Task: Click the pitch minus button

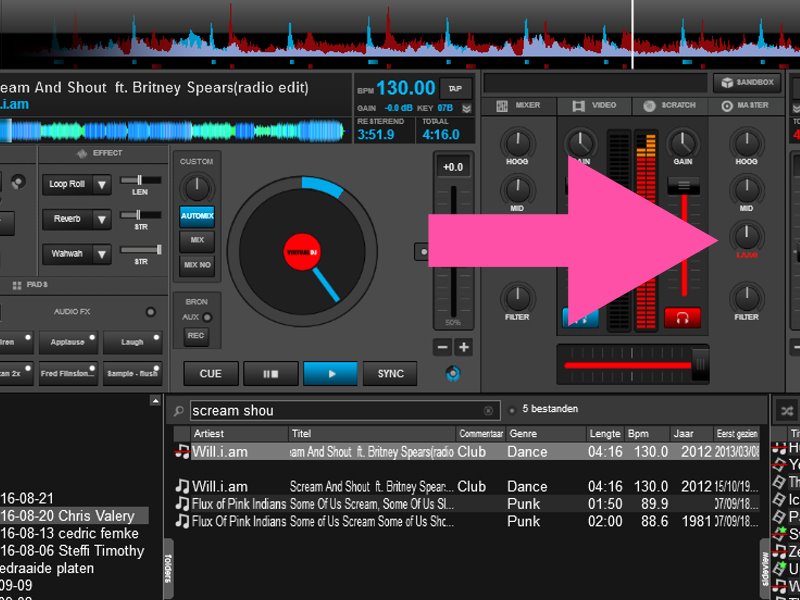Action: [442, 347]
